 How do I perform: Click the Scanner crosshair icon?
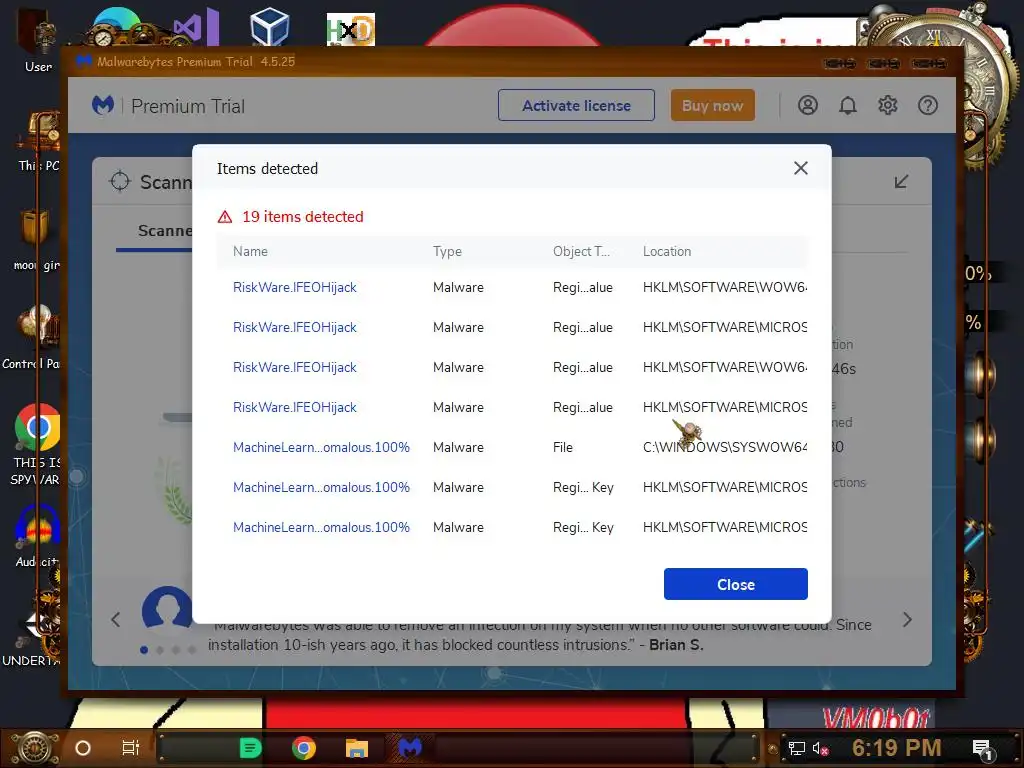120,181
